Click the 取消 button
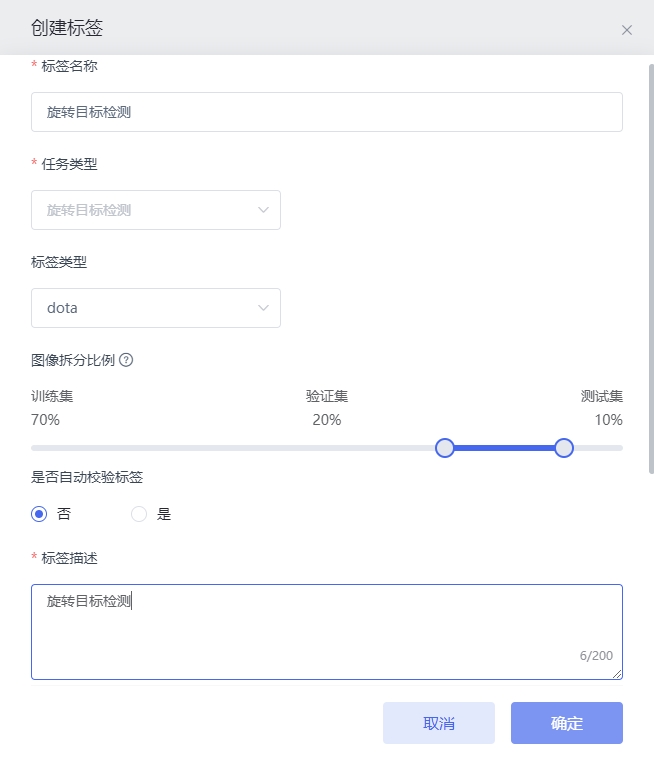Image resolution: width=654 pixels, height=759 pixels. pyautogui.click(x=439, y=723)
